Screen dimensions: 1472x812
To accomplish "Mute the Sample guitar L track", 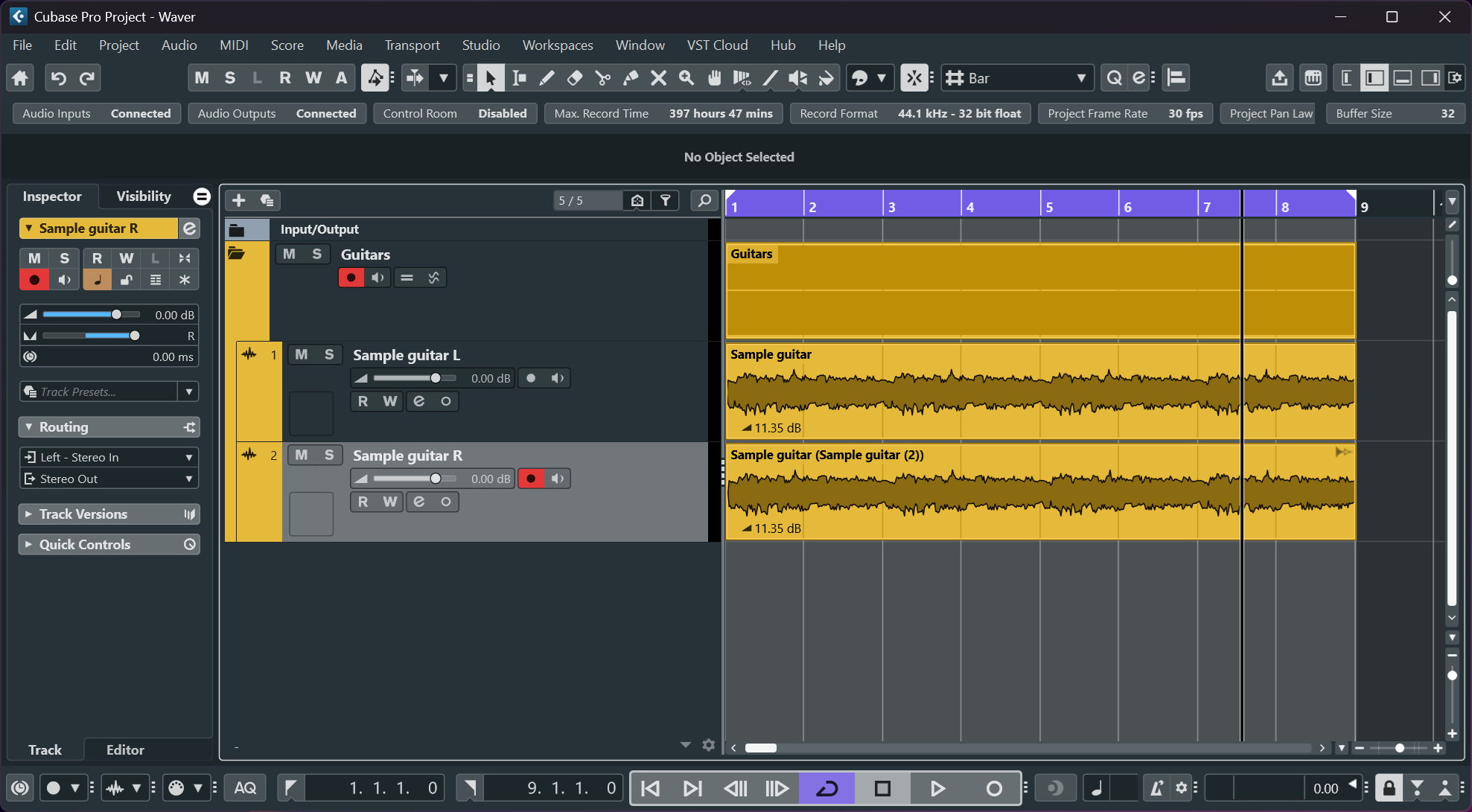I will (x=301, y=355).
